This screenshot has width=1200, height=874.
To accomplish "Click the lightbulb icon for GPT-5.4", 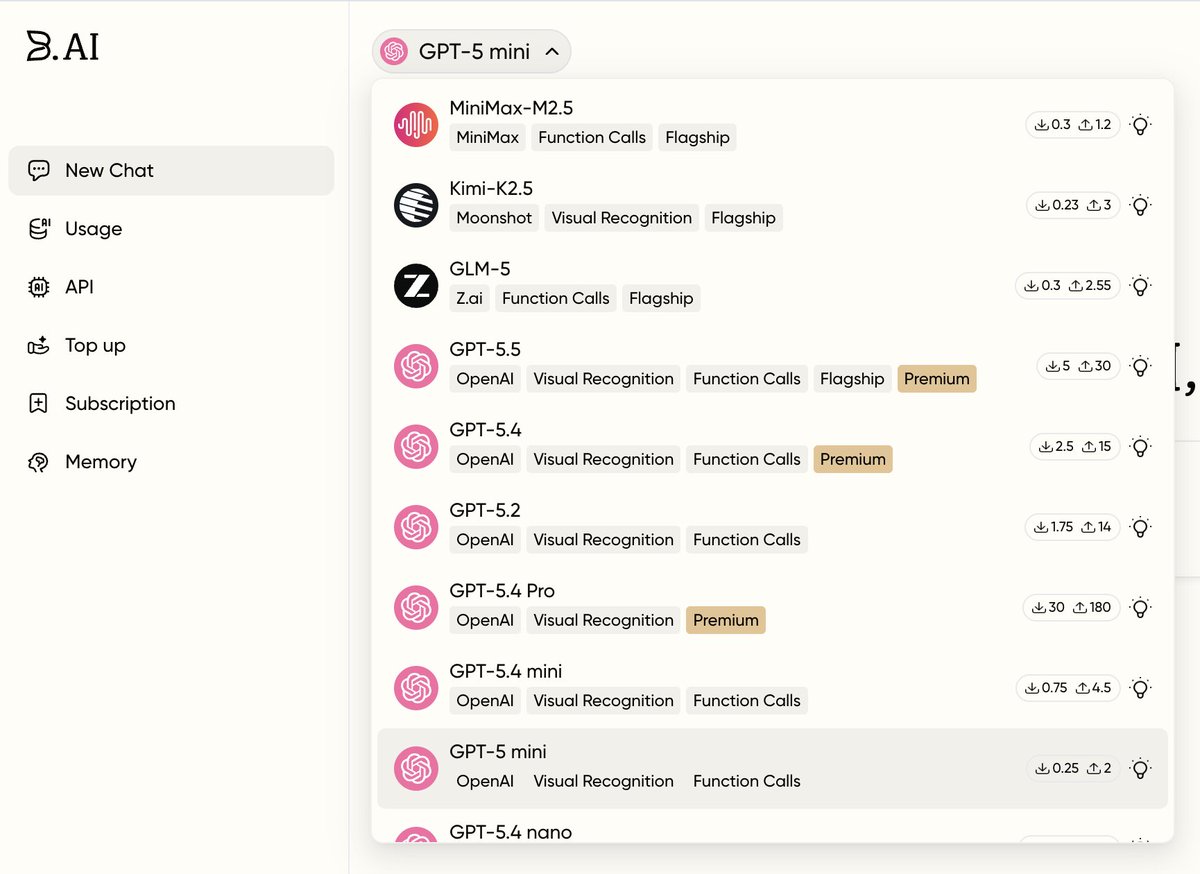I will click(1140, 447).
